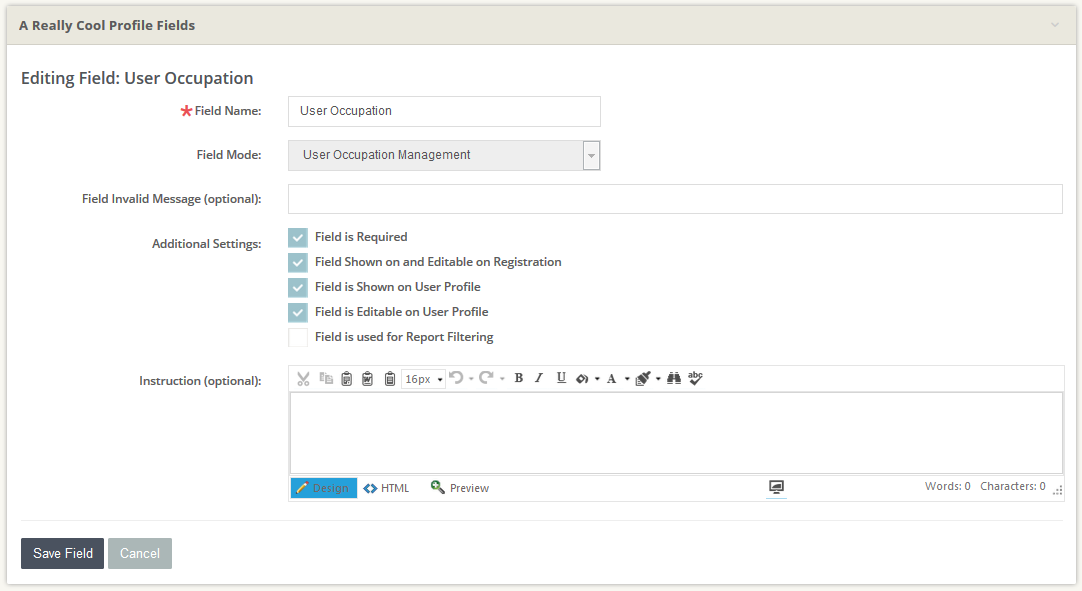Switch to the HTML editor tab
1082x591 pixels.
(386, 488)
